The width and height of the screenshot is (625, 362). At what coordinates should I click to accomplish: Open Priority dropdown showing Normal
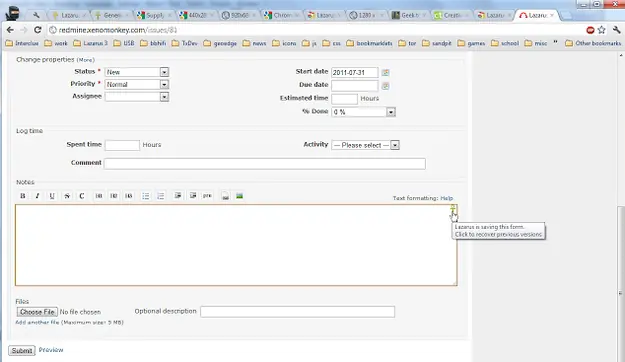tap(137, 85)
